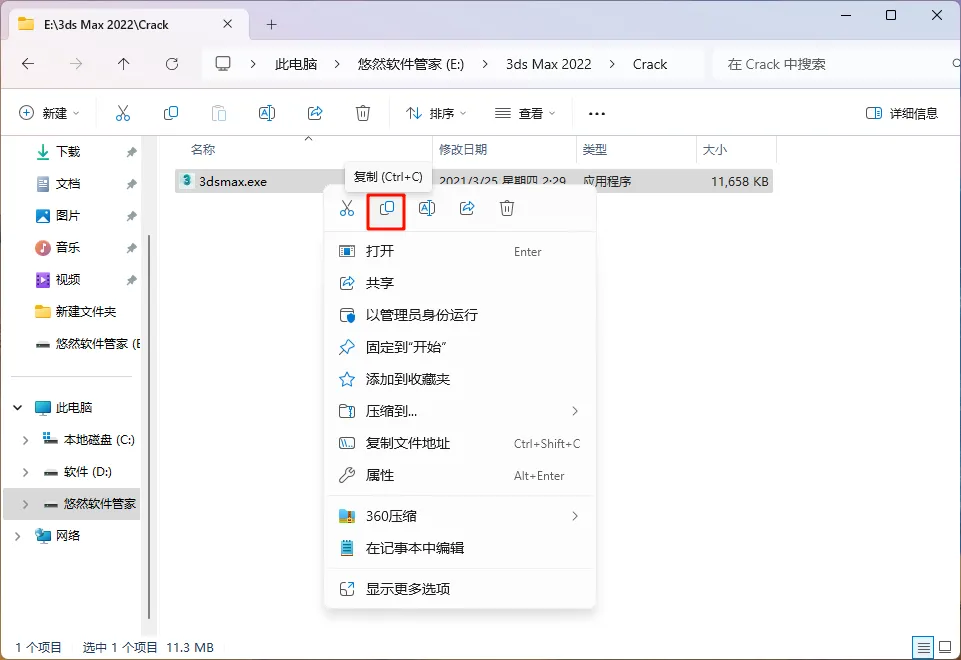
Task: Expand 本地磁盘 (C:) in the tree
Action: click(25, 440)
